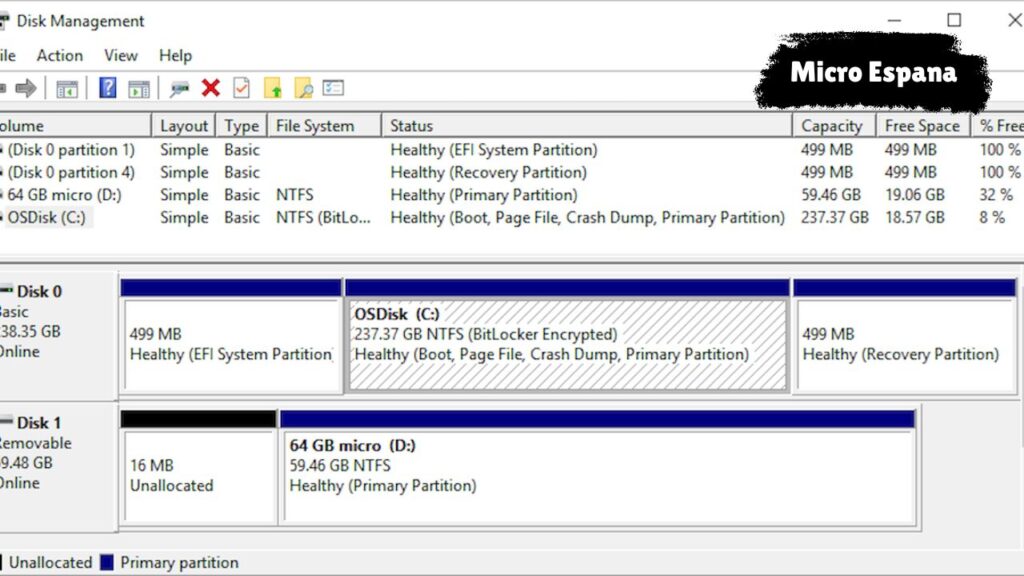
Task: Open the View menu
Action: (x=121, y=55)
